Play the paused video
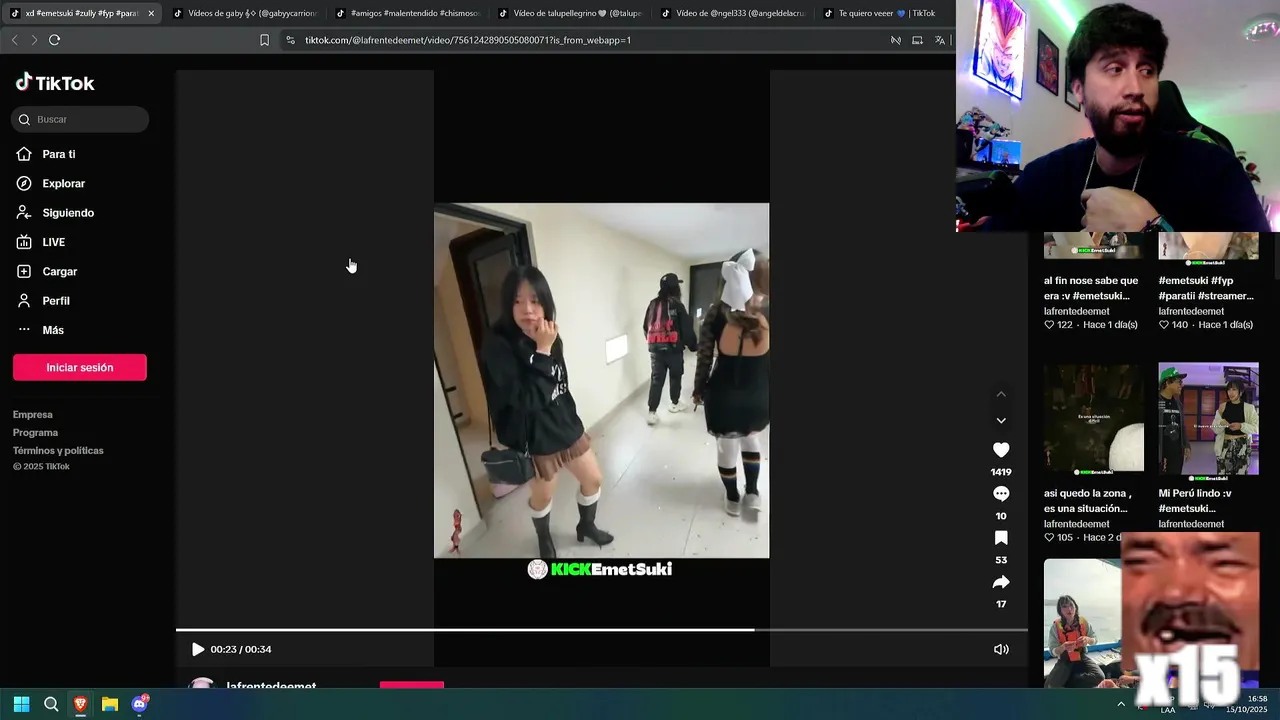 [x=198, y=649]
